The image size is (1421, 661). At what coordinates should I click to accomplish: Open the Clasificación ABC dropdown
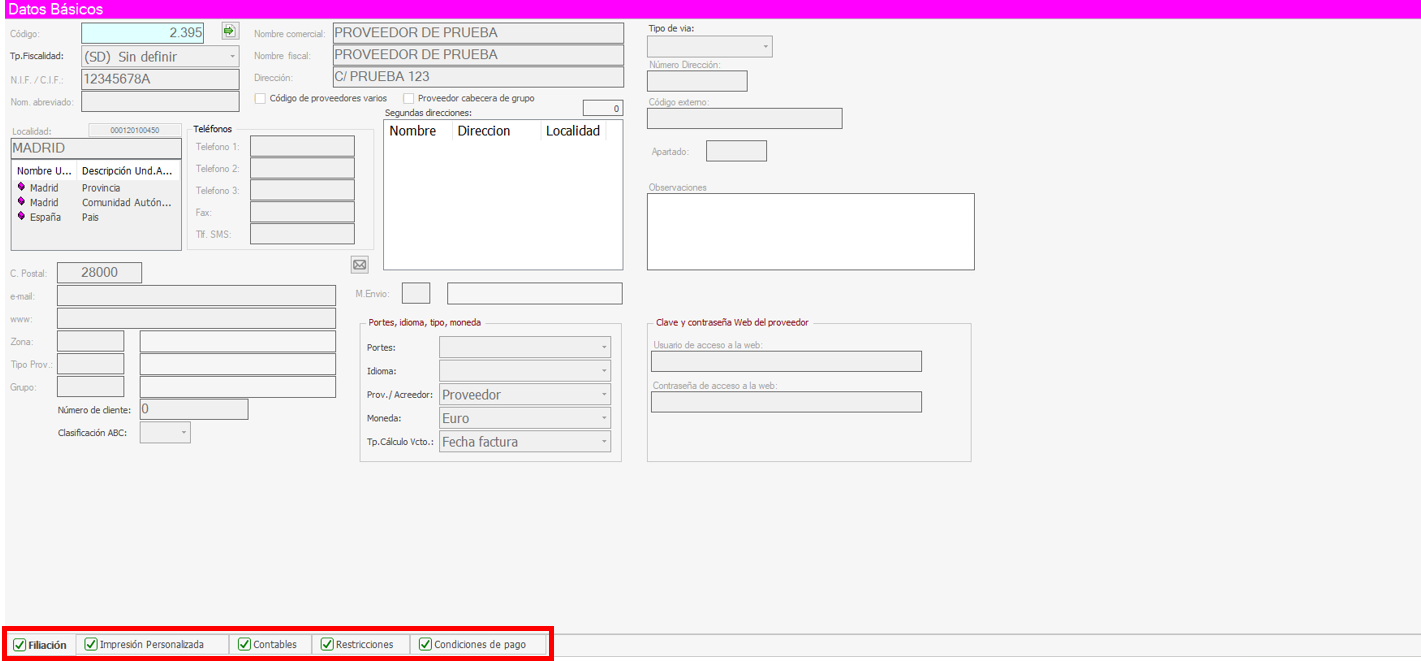tap(183, 433)
